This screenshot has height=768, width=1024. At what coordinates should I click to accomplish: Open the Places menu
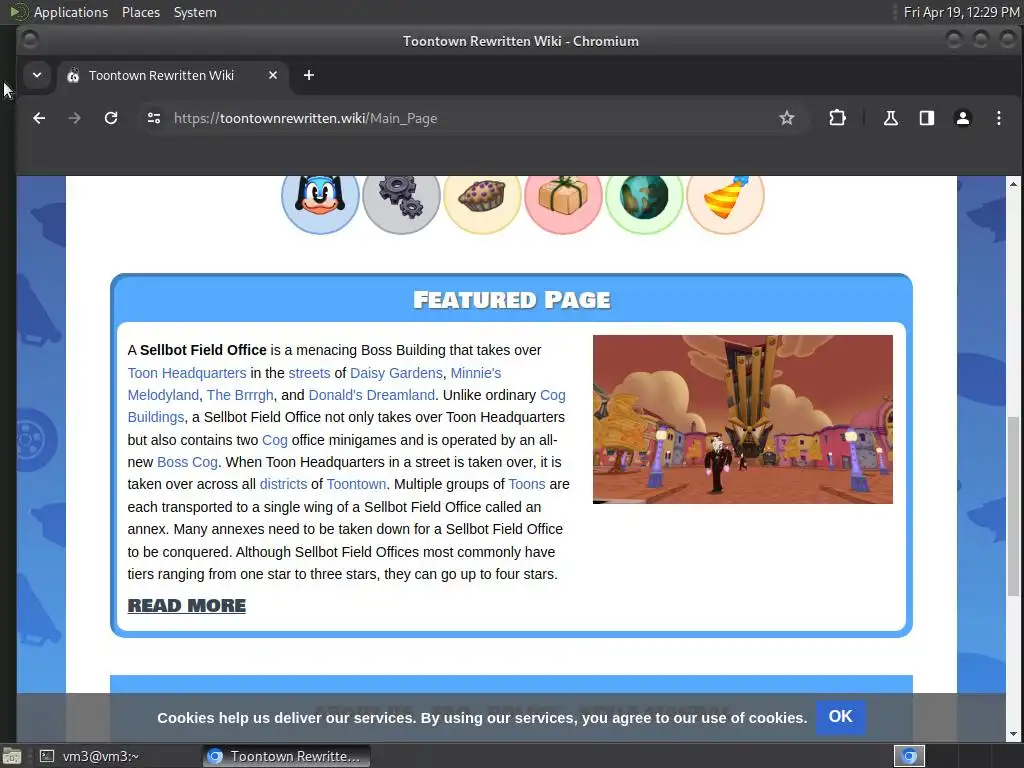point(141,12)
